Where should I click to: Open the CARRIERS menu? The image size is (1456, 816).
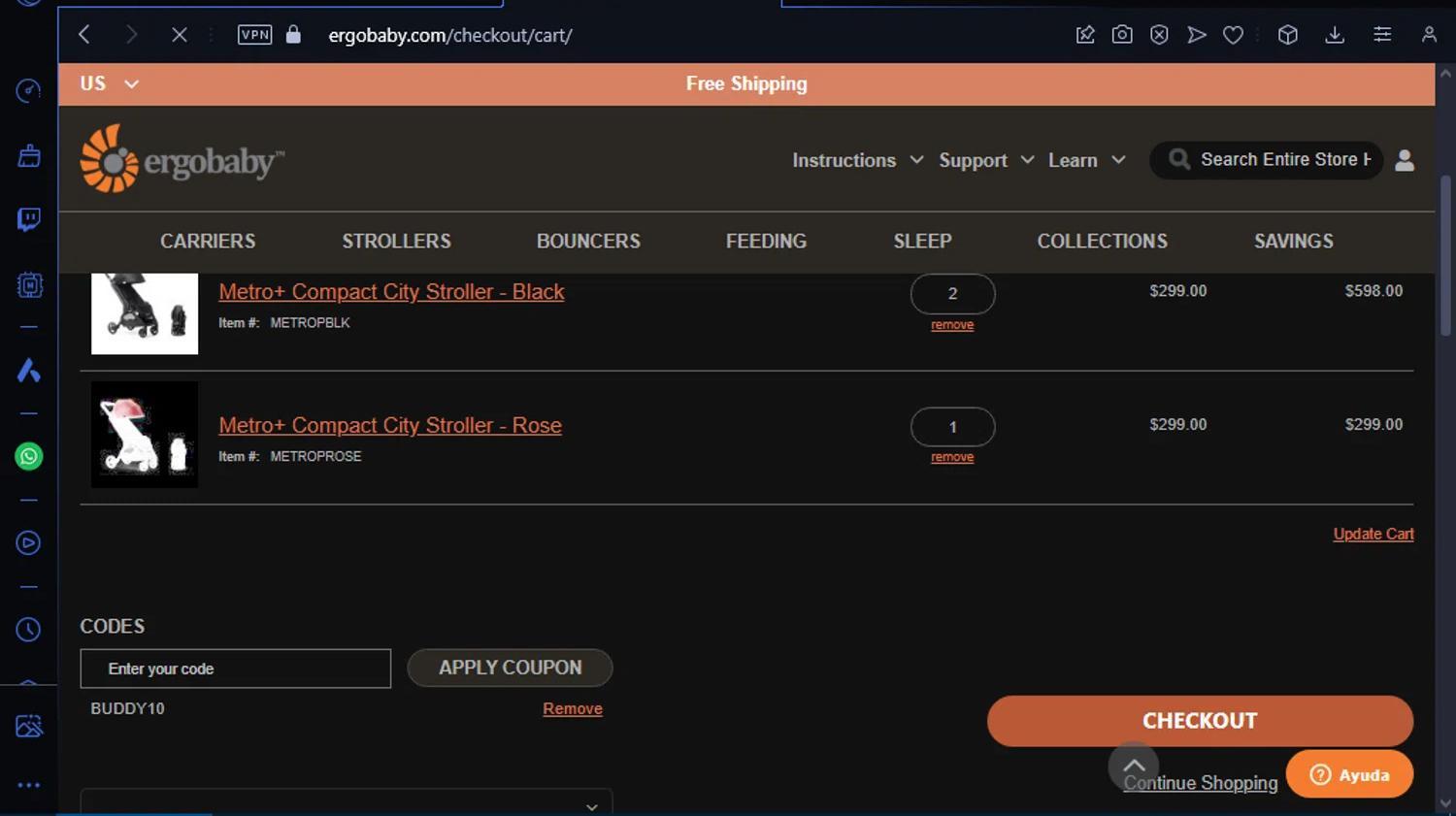click(208, 241)
